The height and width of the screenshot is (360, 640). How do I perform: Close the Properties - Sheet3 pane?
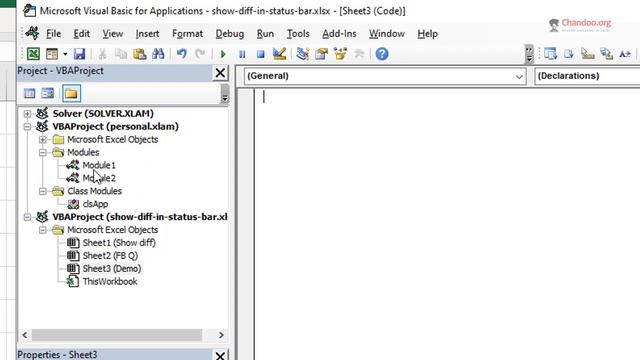(x=220, y=355)
